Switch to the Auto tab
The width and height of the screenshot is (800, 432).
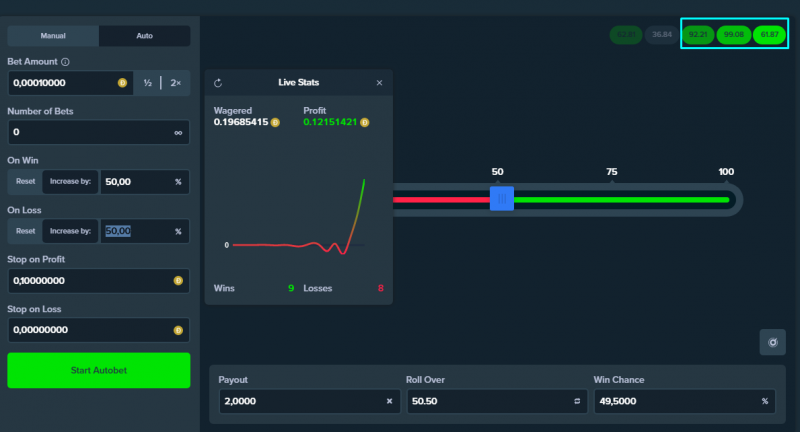(x=144, y=36)
